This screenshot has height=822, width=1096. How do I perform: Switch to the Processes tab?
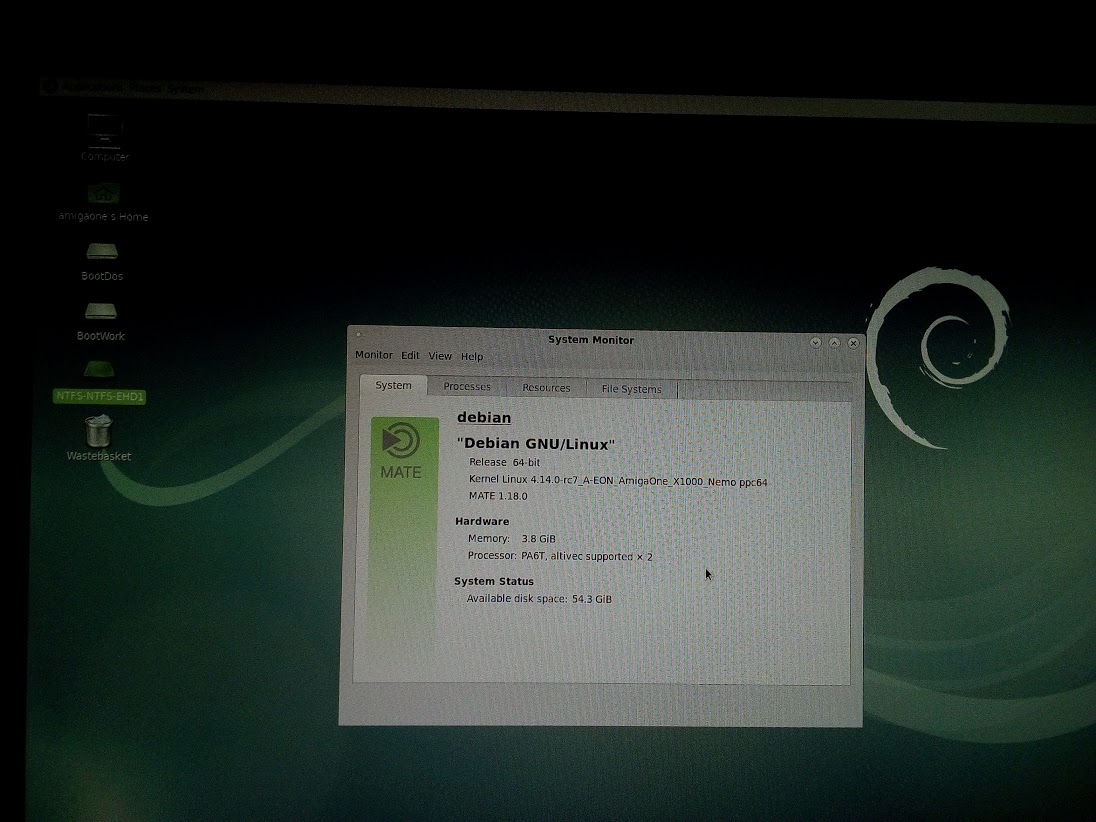pos(467,387)
